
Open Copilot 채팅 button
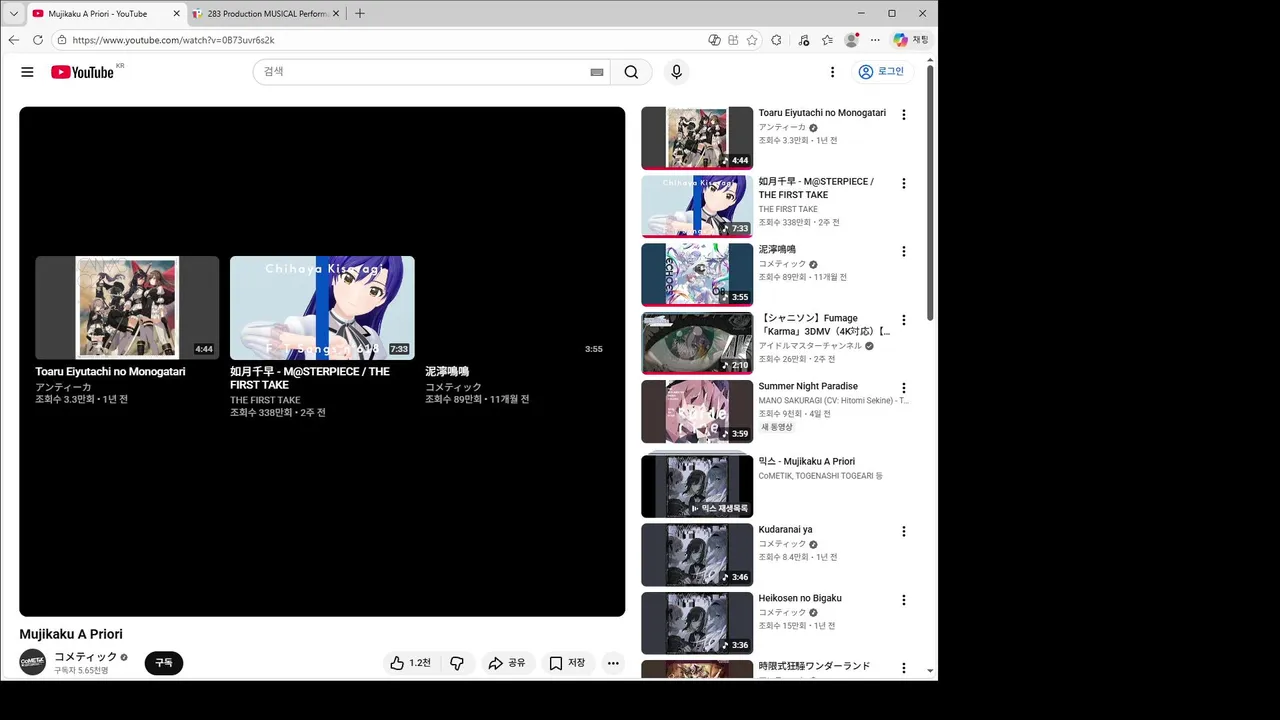tap(910, 40)
